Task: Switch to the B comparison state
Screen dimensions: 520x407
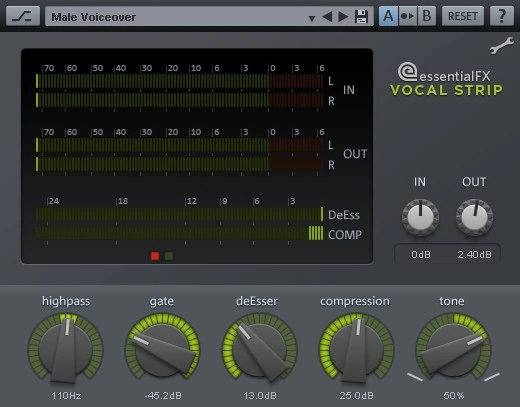Action: click(x=426, y=16)
